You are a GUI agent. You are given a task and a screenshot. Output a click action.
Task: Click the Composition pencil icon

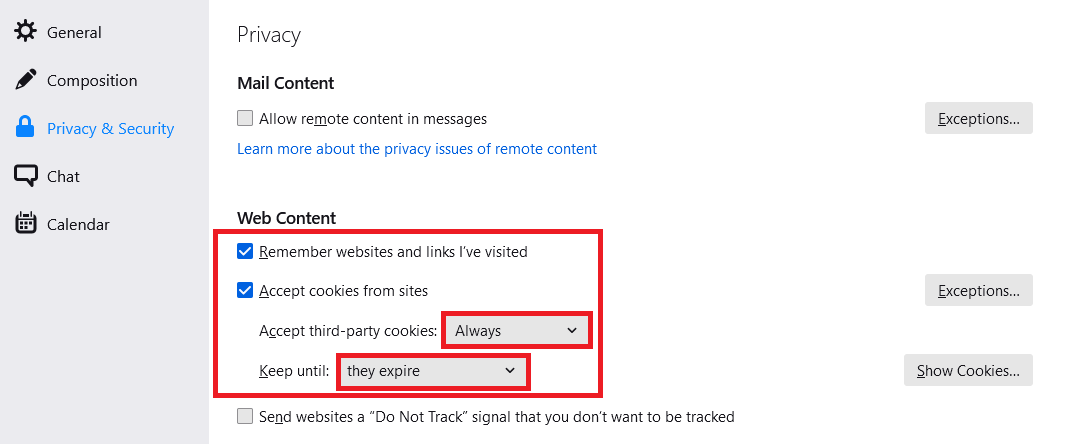(25, 80)
